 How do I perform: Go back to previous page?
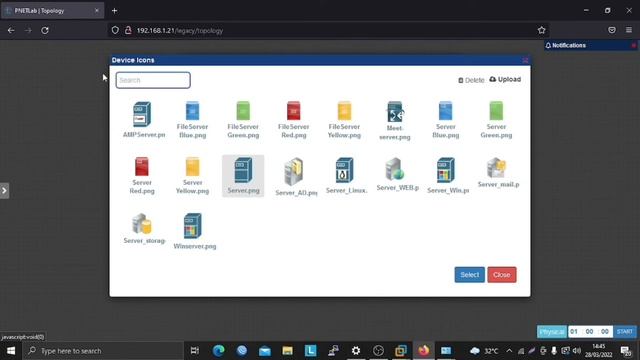pyautogui.click(x=11, y=30)
